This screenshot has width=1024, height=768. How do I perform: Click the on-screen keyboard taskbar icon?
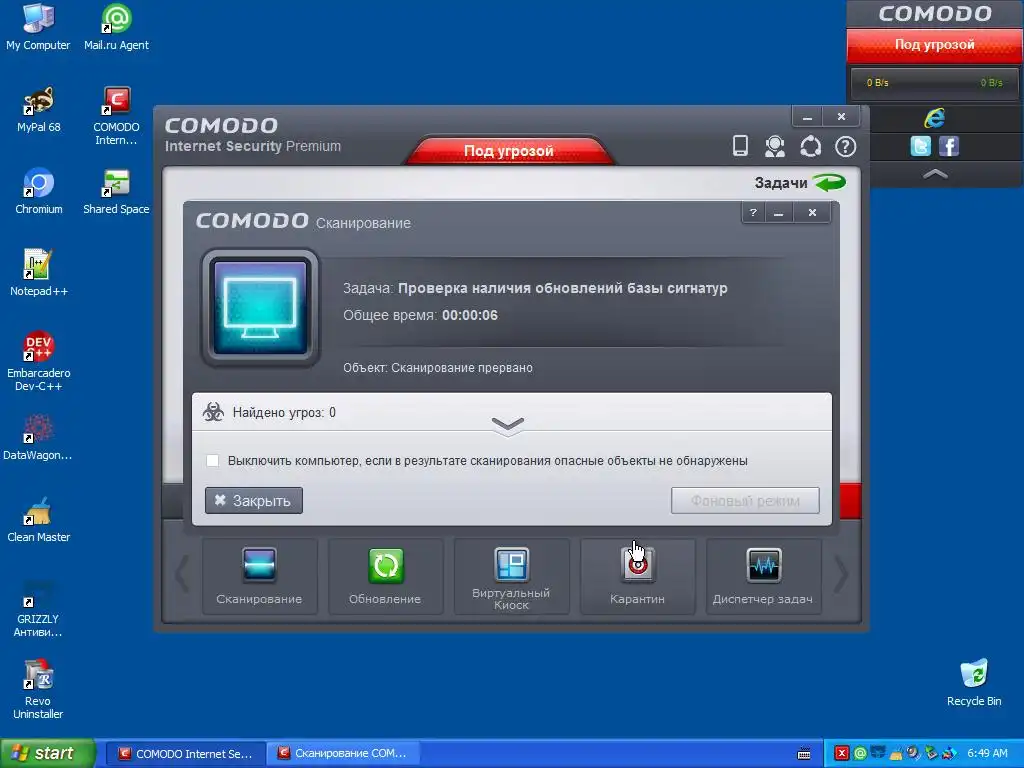coord(805,754)
